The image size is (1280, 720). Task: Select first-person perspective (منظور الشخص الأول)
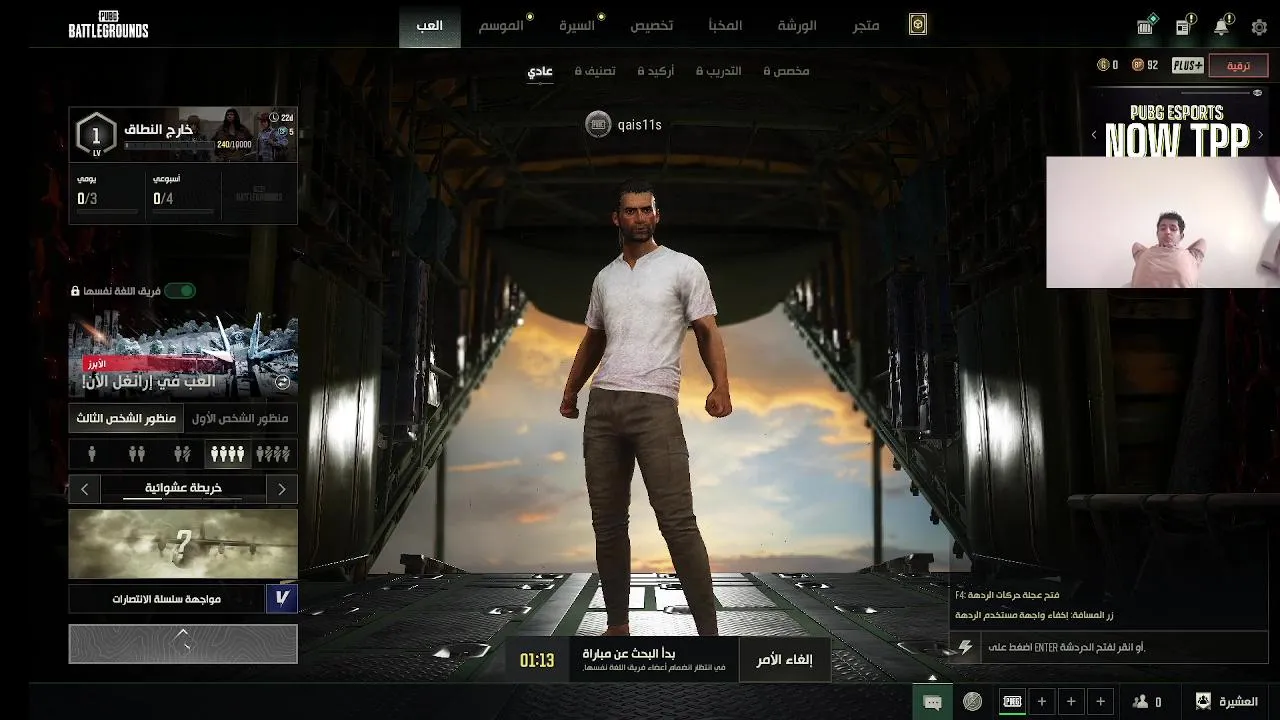pos(240,418)
